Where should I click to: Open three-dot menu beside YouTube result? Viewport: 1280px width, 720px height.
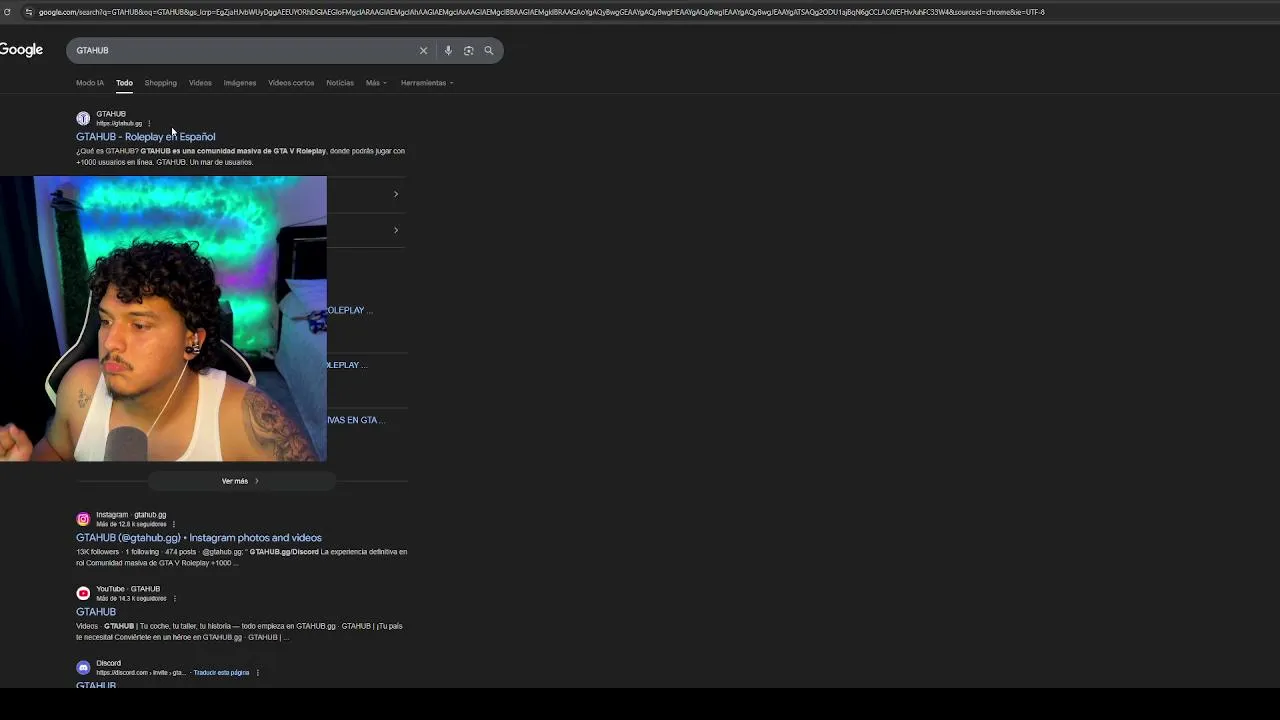[174, 598]
